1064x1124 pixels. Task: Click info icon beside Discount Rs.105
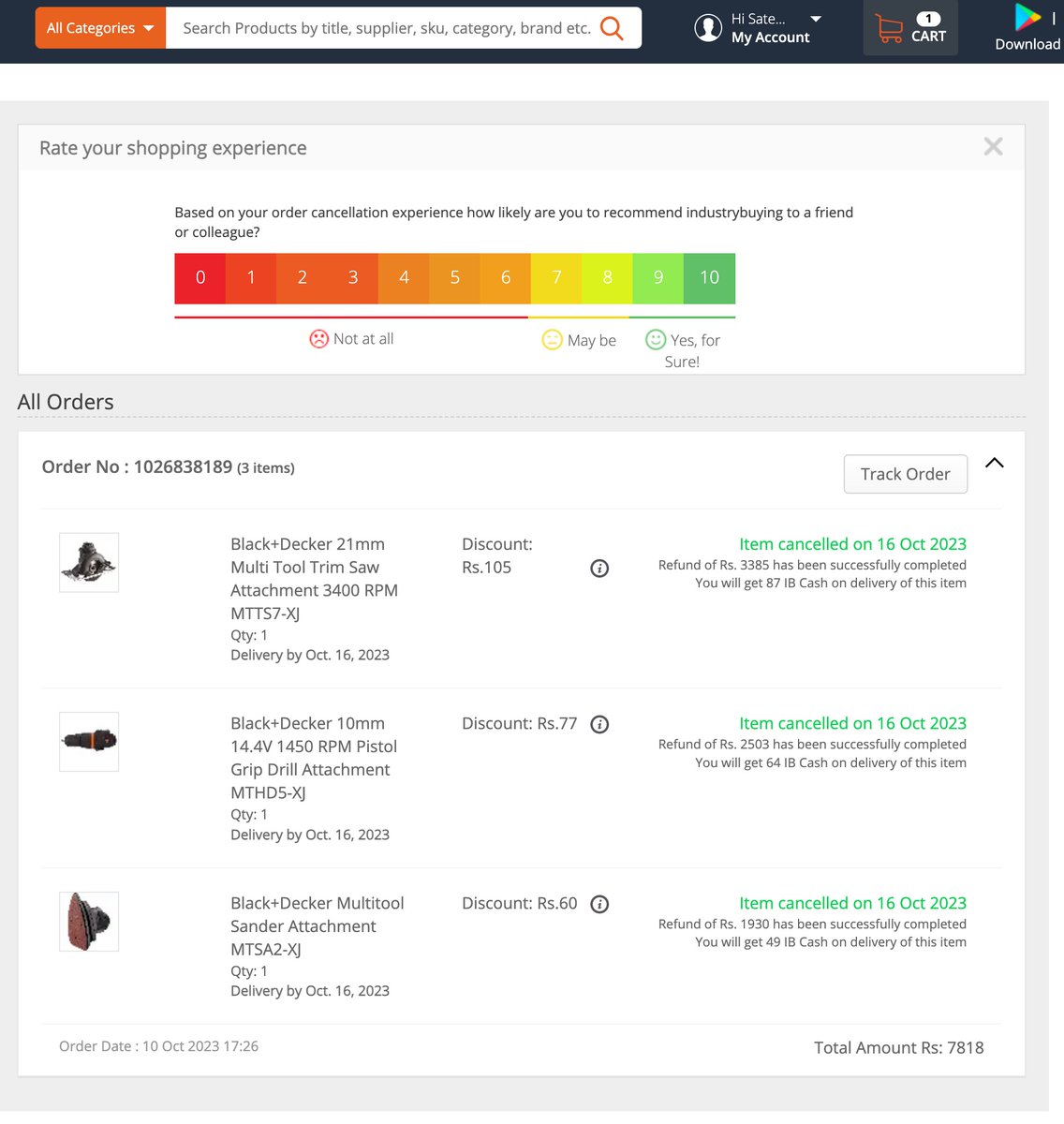pyautogui.click(x=599, y=569)
